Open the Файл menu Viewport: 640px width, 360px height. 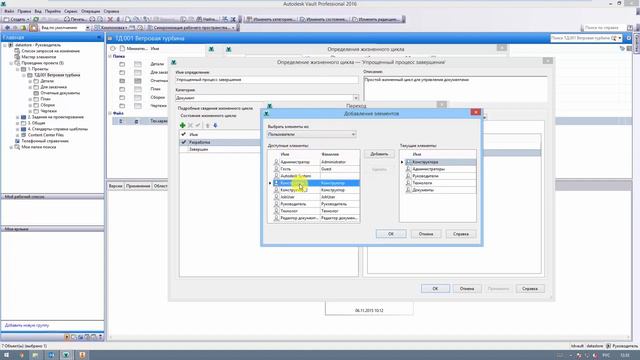[x=9, y=11]
